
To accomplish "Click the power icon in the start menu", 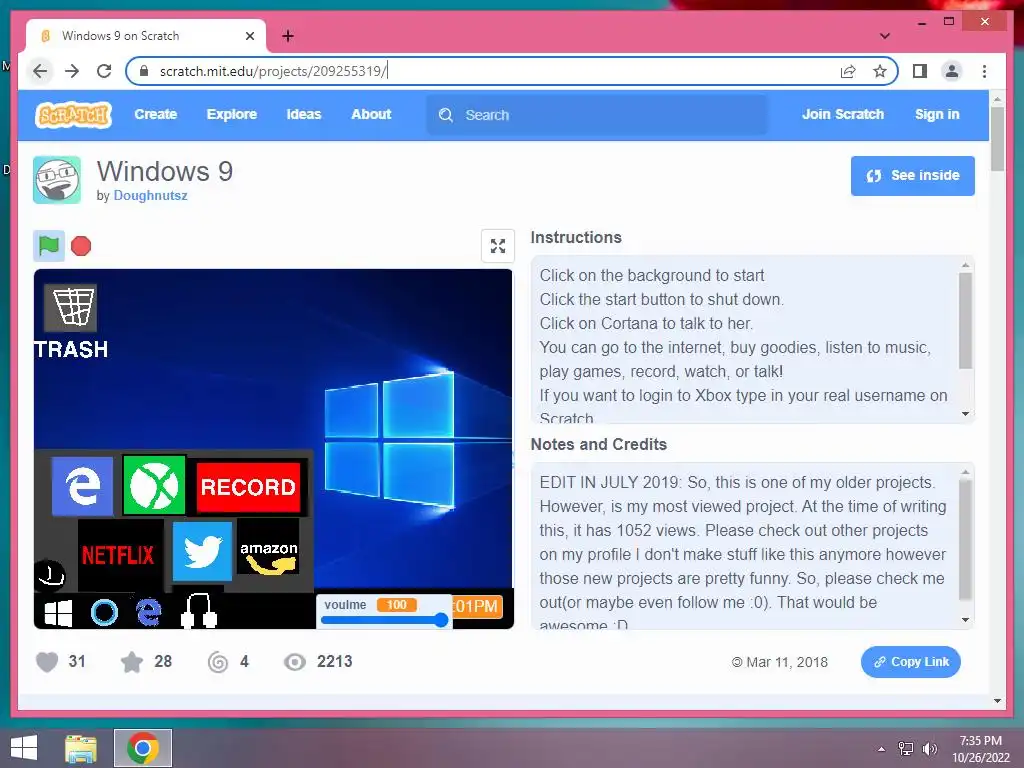I will [x=50, y=575].
